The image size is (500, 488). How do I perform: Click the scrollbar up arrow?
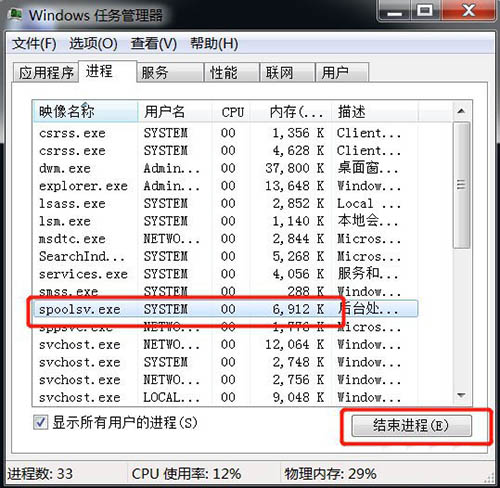click(x=461, y=111)
